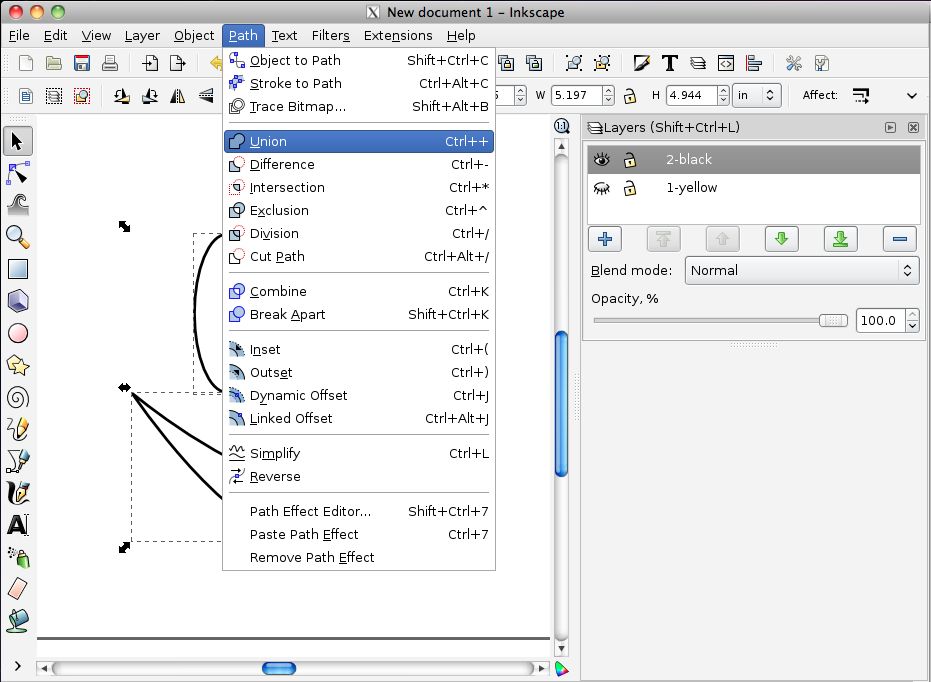Select the Calligraphy tool

pyautogui.click(x=17, y=493)
